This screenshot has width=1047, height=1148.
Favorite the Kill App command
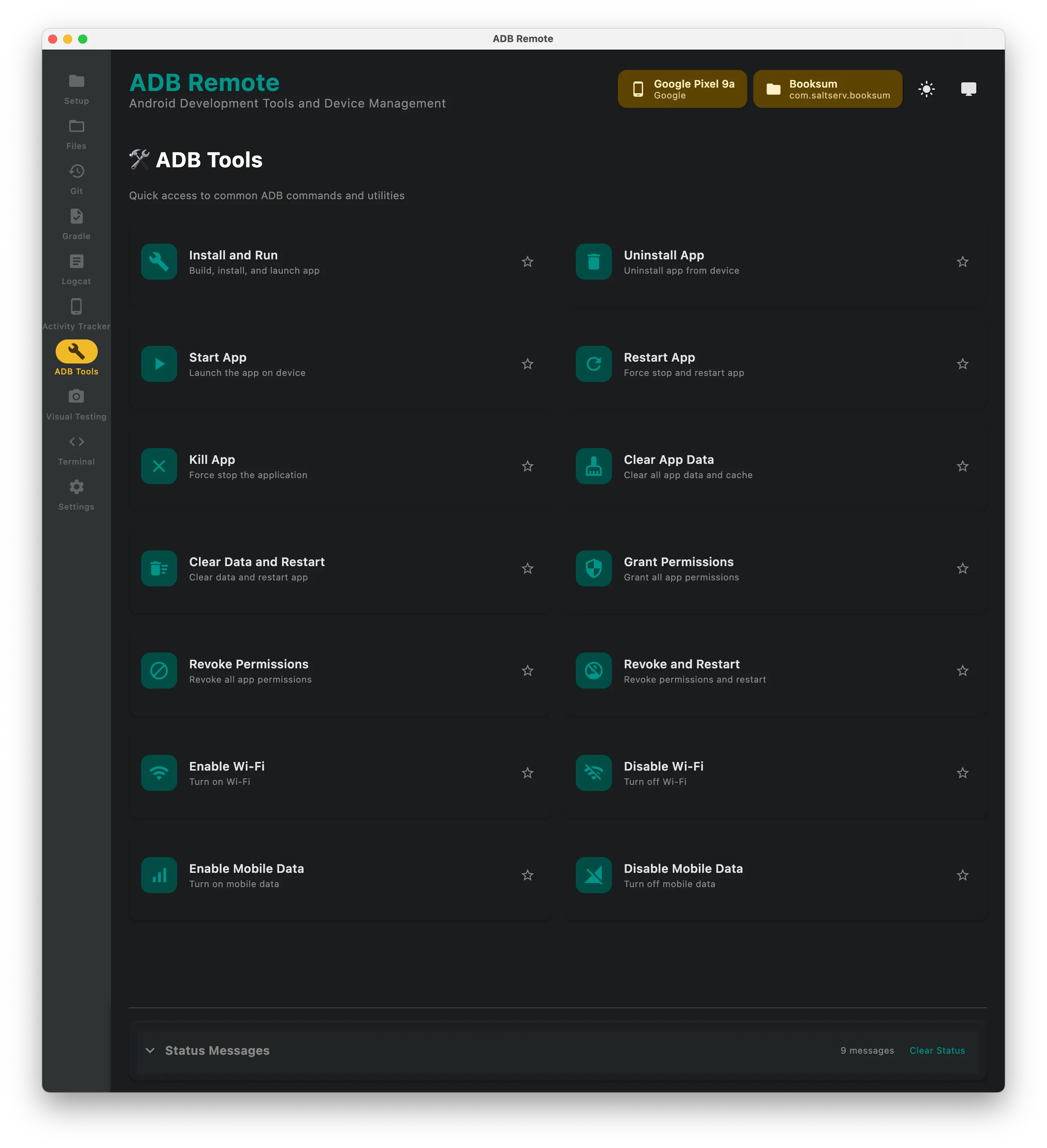[x=528, y=466]
